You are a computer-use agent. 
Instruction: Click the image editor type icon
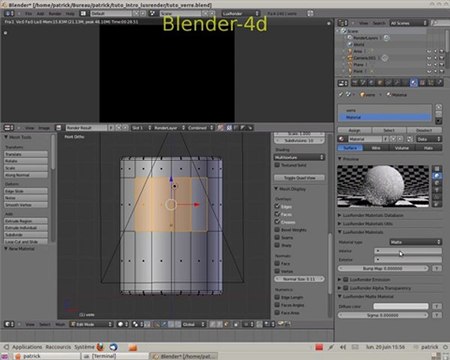pos(8,128)
